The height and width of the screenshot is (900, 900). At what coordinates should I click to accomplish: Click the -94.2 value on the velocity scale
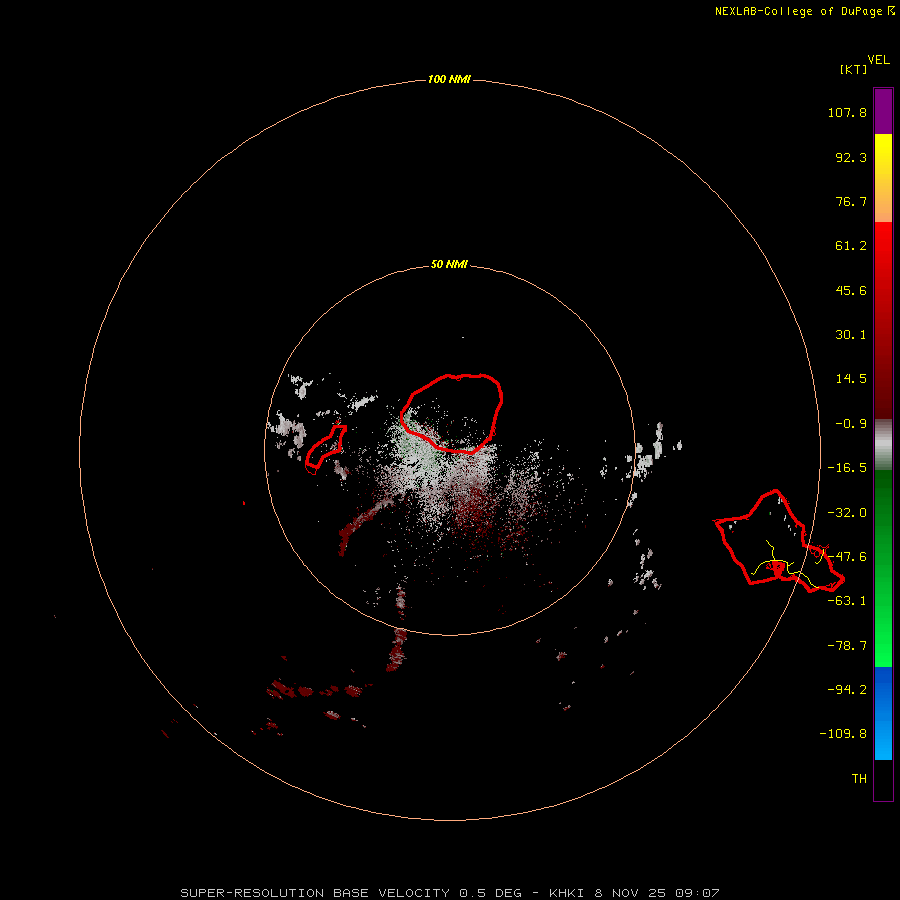click(847, 689)
